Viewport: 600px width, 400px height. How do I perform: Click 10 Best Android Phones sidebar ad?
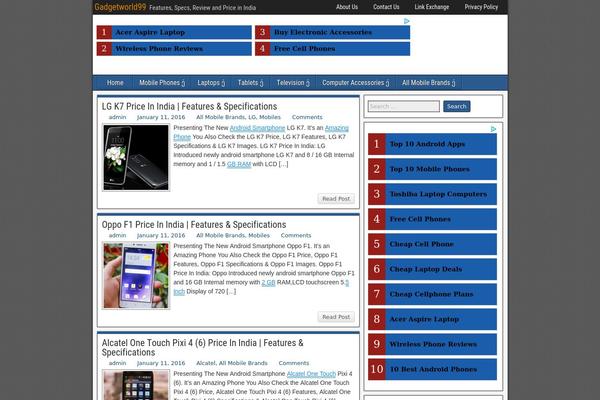click(x=432, y=369)
